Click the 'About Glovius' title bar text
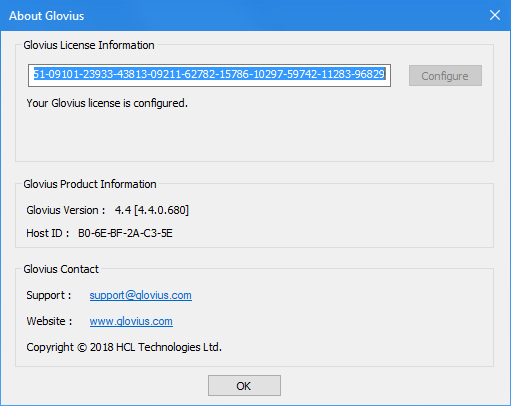Image resolution: width=511 pixels, height=406 pixels. [46, 16]
